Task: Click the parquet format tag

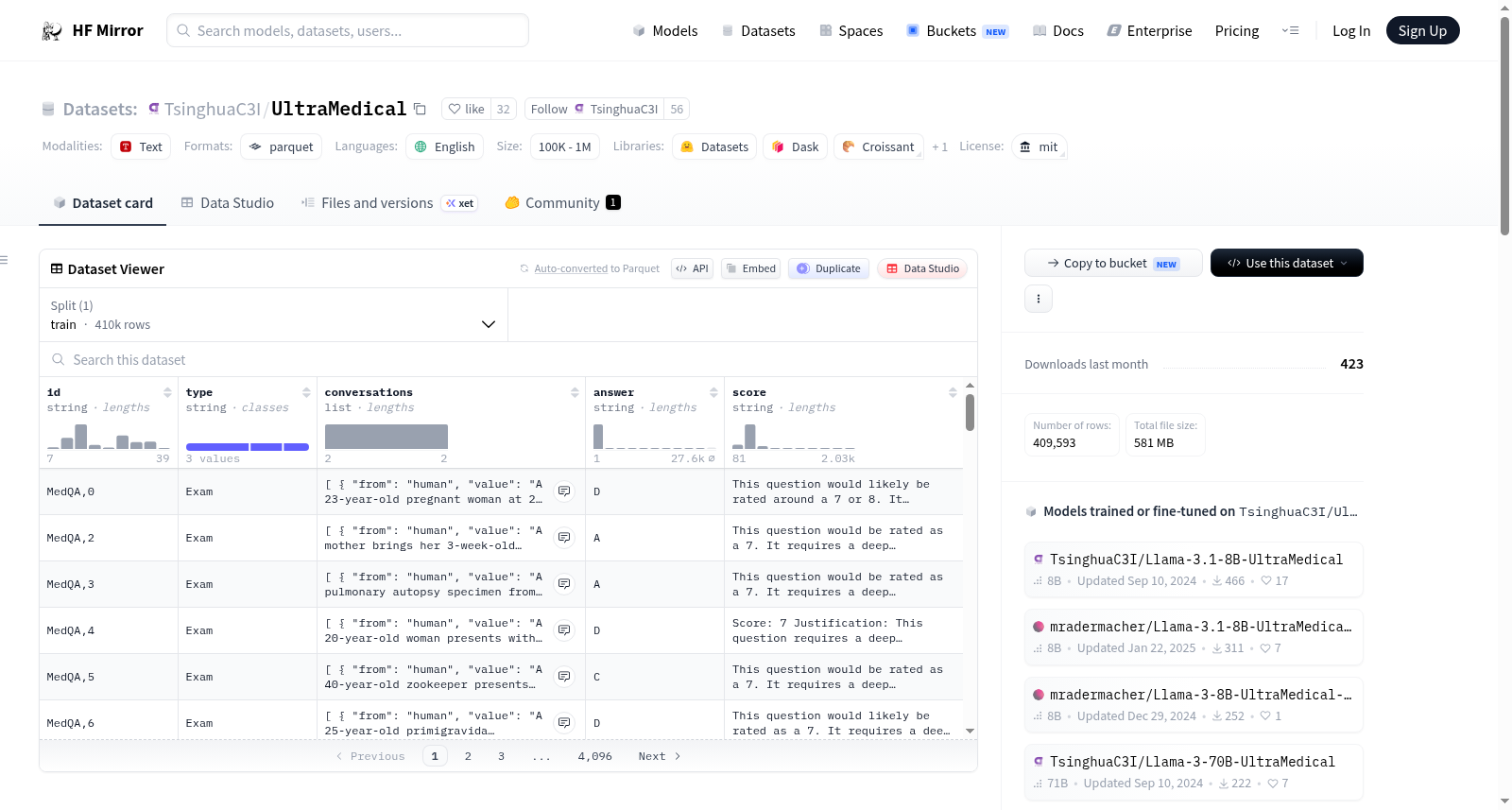Action: tap(282, 147)
